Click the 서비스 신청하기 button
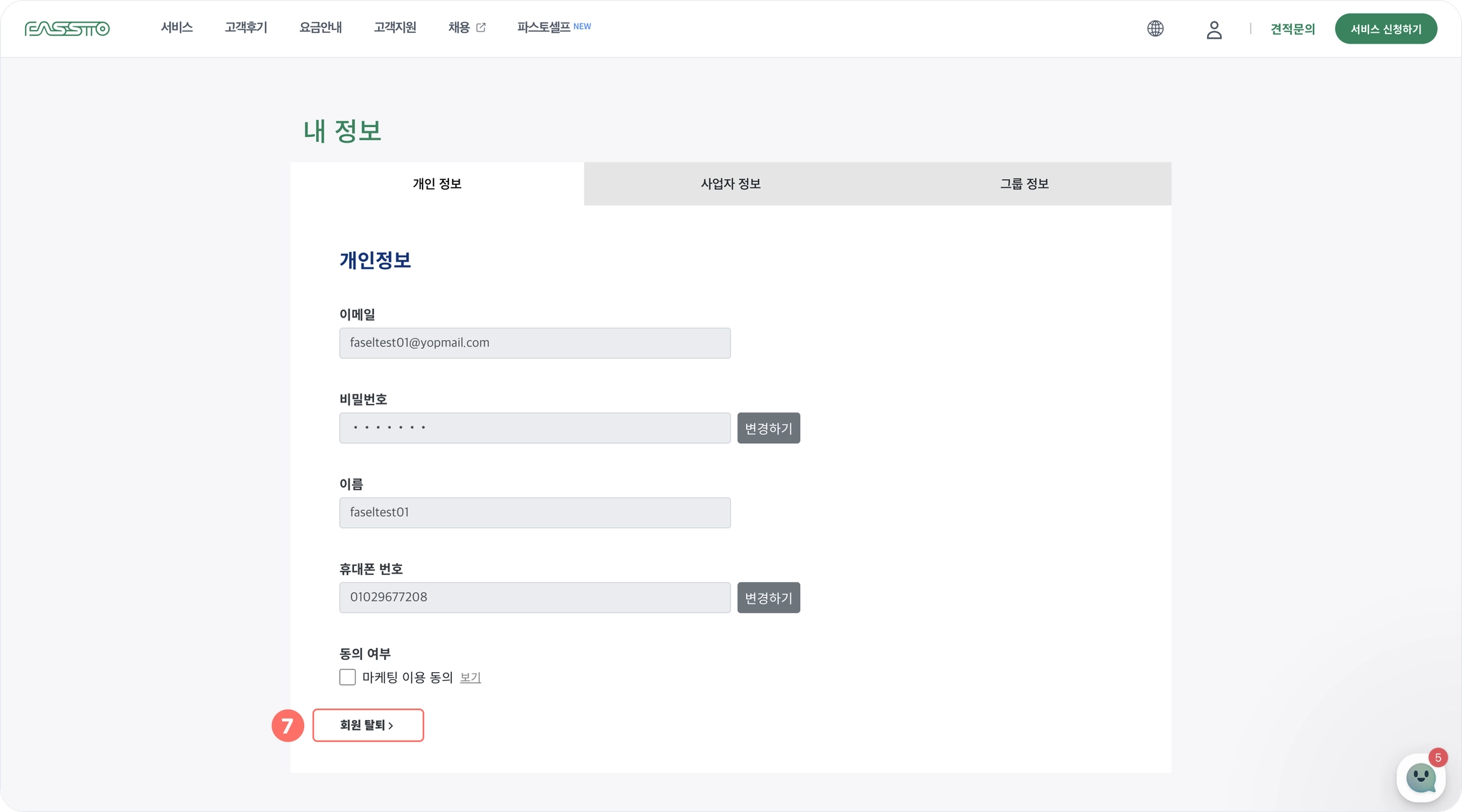Image resolution: width=1462 pixels, height=812 pixels. click(x=1386, y=29)
